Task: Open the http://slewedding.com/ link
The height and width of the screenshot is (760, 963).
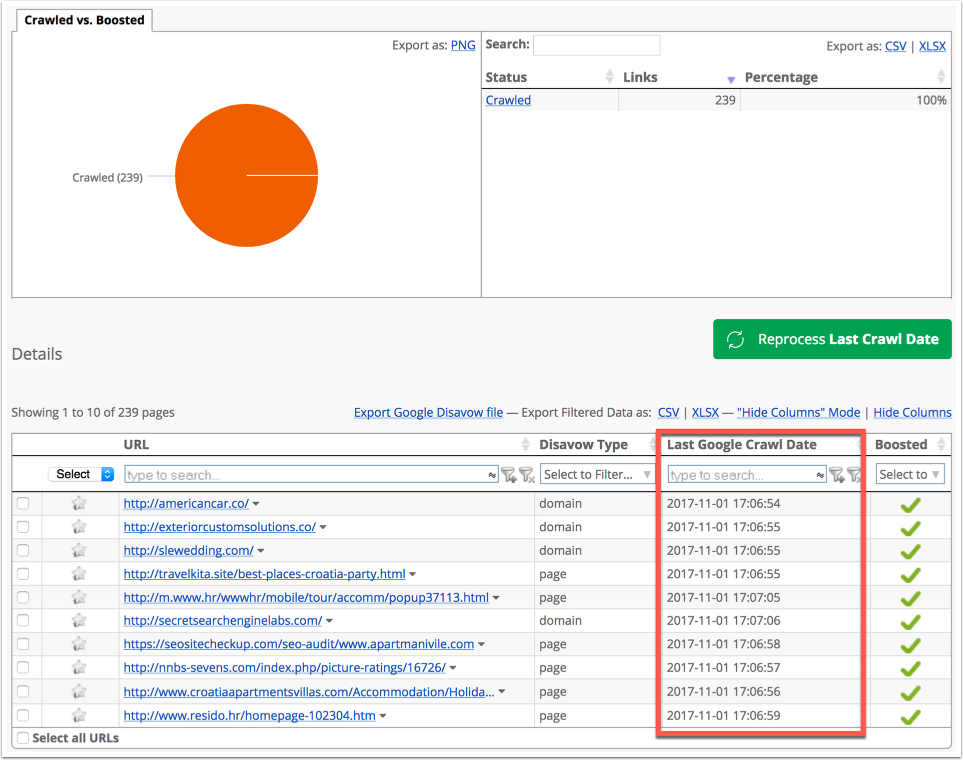Action: click(189, 550)
